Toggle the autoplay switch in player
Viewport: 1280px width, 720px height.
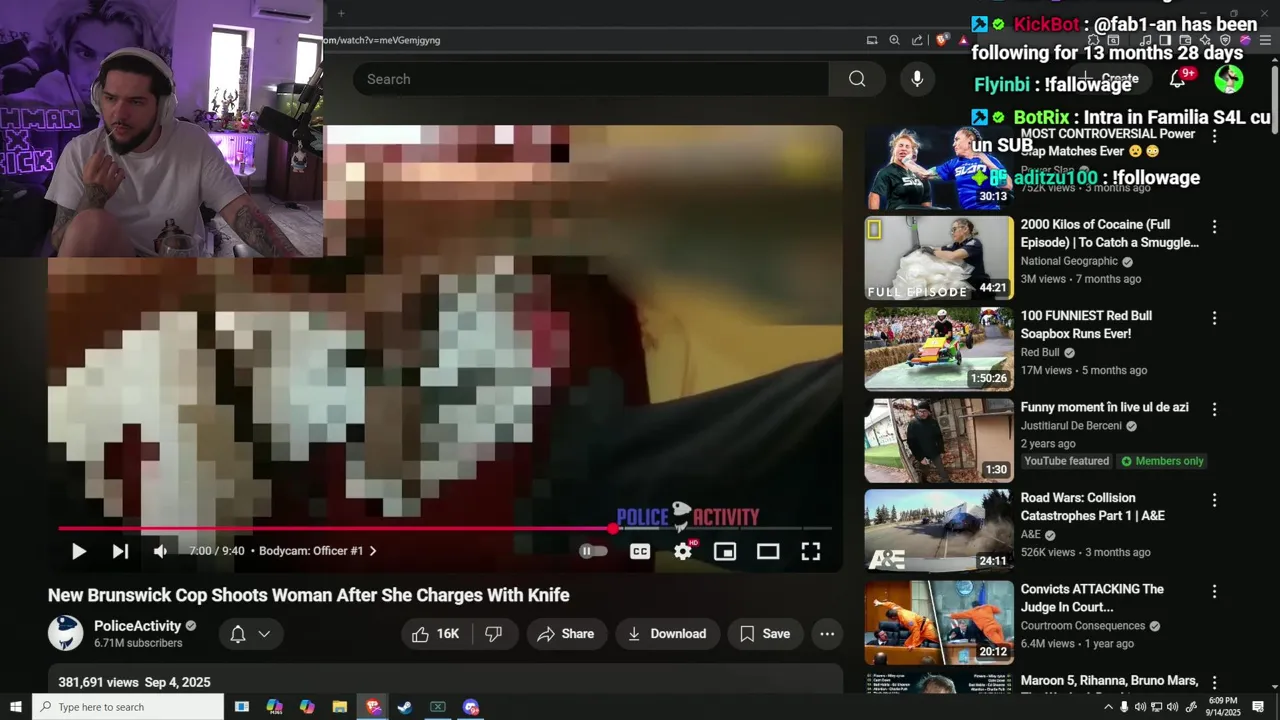click(594, 551)
